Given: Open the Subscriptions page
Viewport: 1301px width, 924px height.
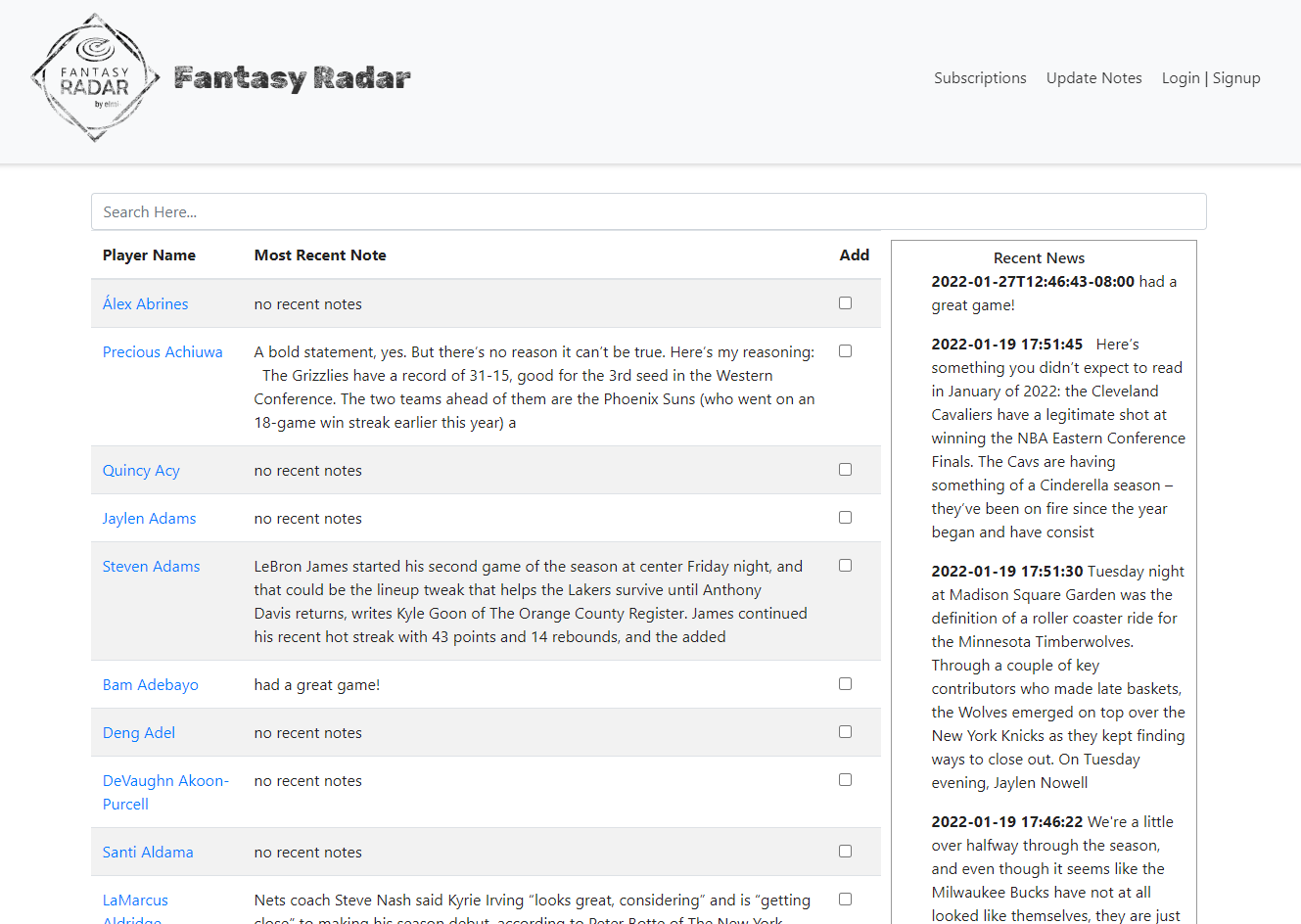Looking at the screenshot, I should click(x=980, y=77).
